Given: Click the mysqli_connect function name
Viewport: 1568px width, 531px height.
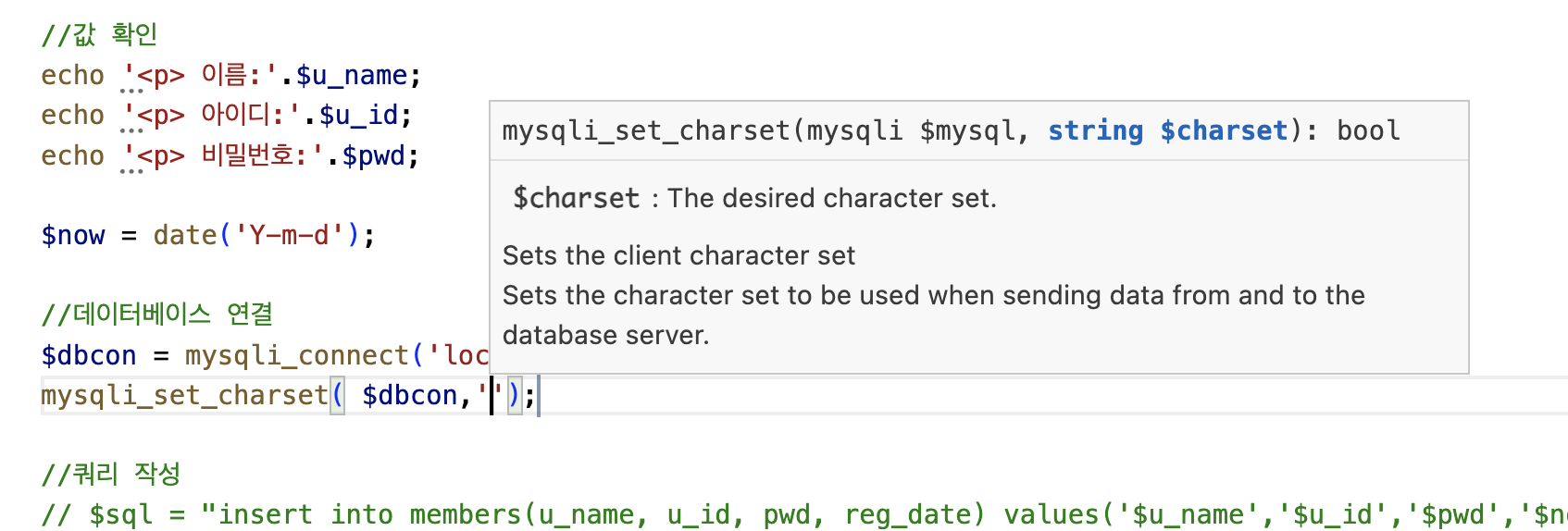Looking at the screenshot, I should (297, 355).
